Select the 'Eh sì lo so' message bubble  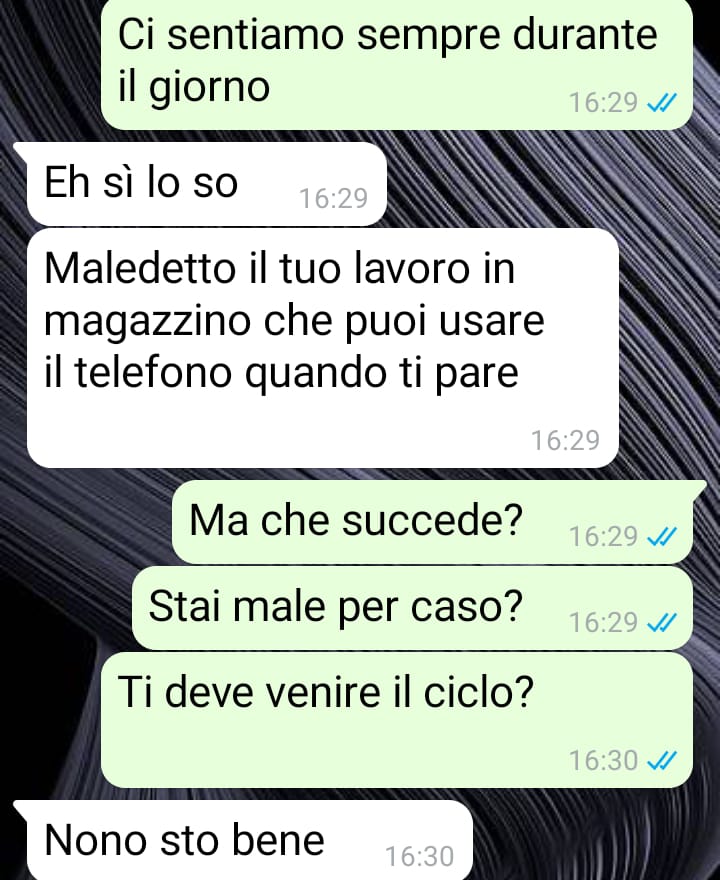pyautogui.click(x=207, y=184)
